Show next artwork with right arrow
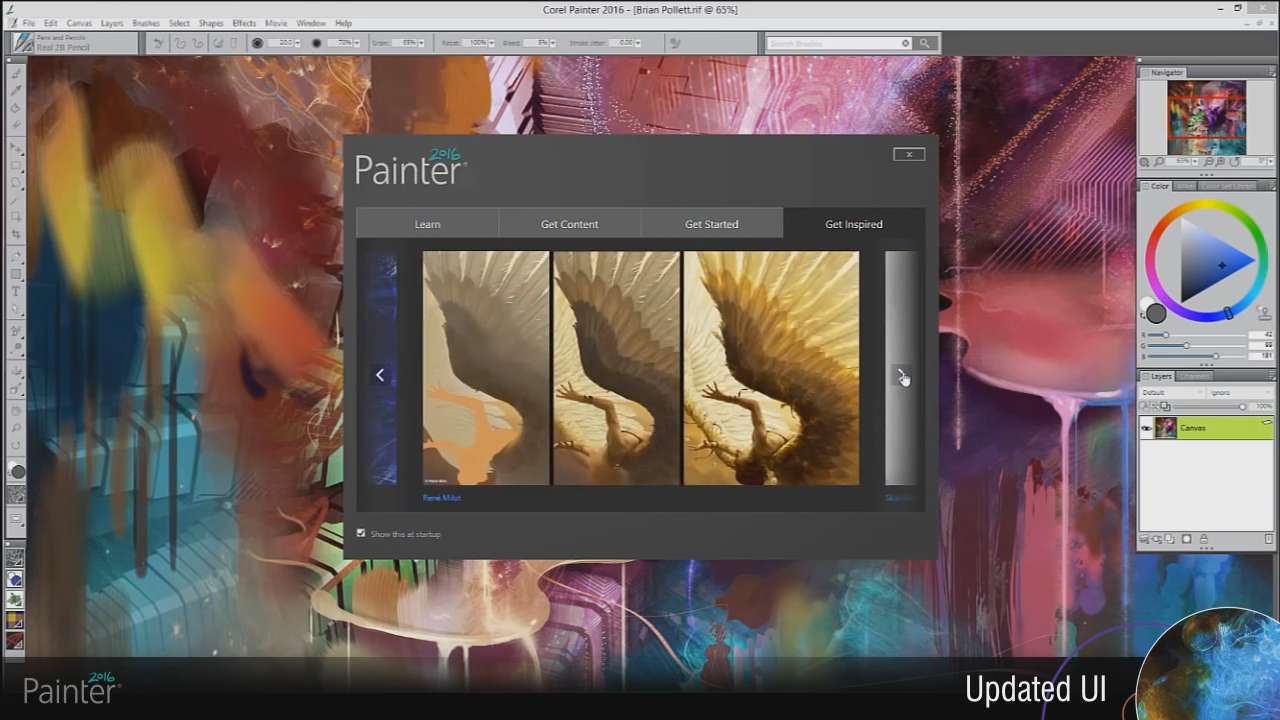The height and width of the screenshot is (720, 1280). pyautogui.click(x=901, y=375)
